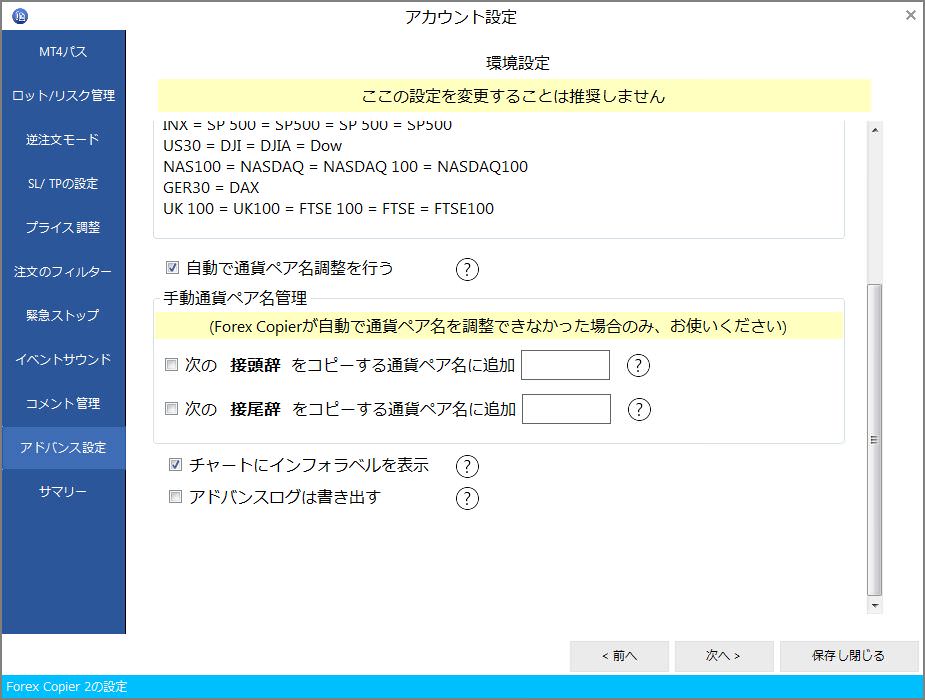Click the 保存し閉じる button
Screen dimensions: 925x700
848,655
